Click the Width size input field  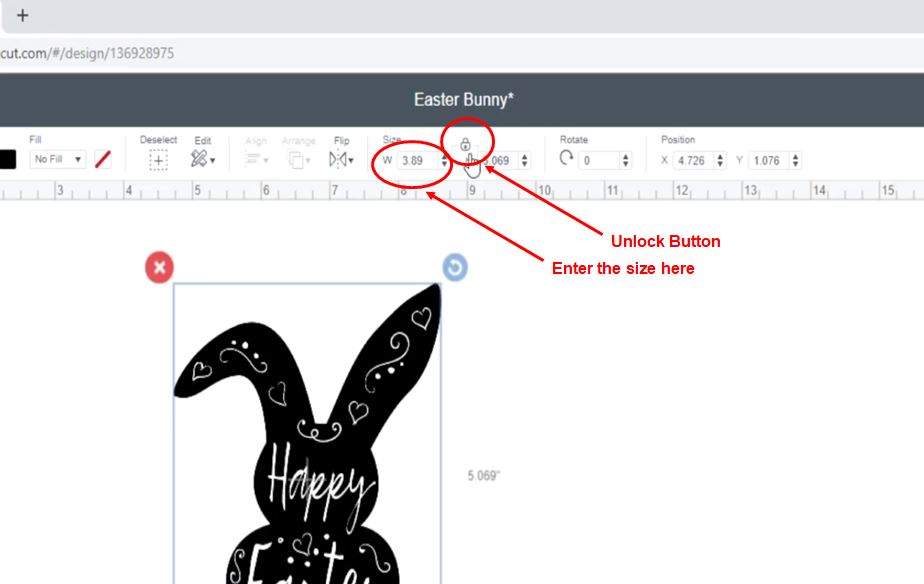point(419,160)
